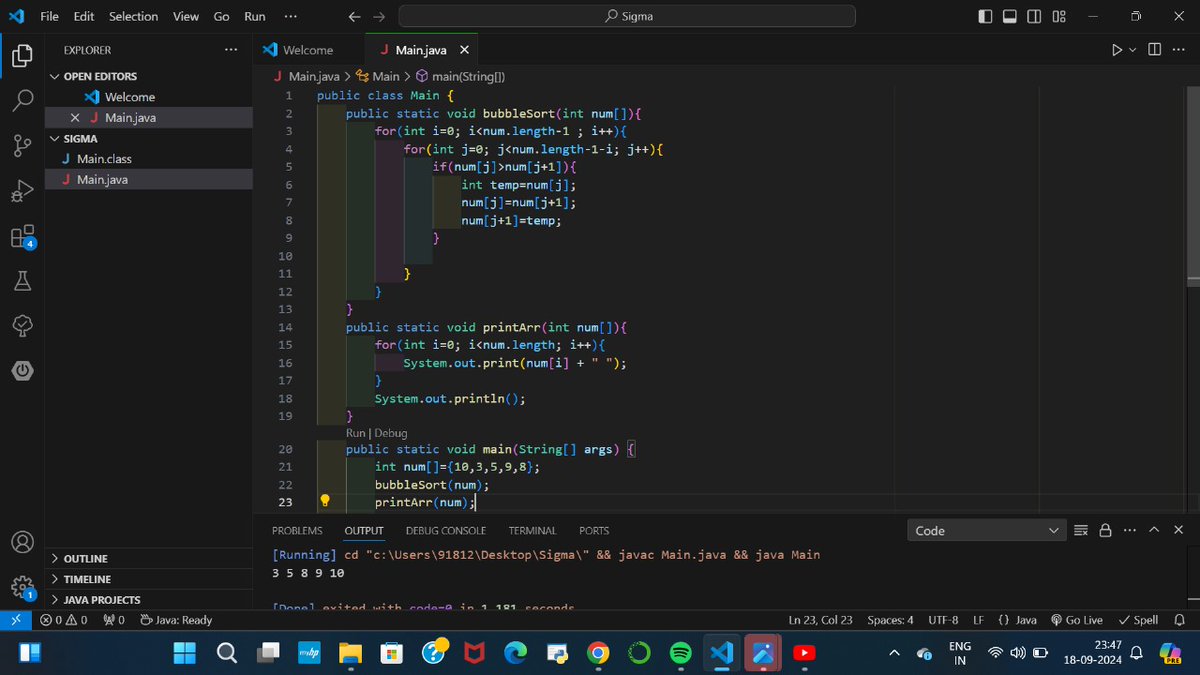Open the Code output channel dropdown

click(x=987, y=530)
